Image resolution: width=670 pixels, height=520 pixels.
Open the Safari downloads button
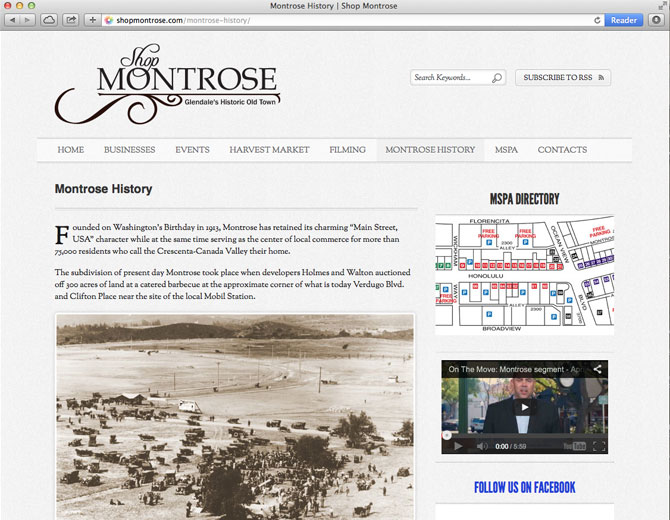(655, 20)
